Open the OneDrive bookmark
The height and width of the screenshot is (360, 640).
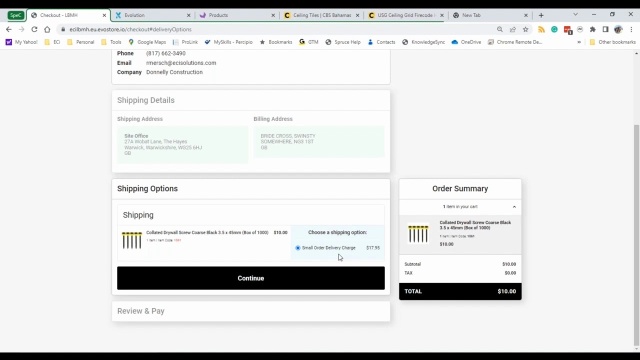466,42
